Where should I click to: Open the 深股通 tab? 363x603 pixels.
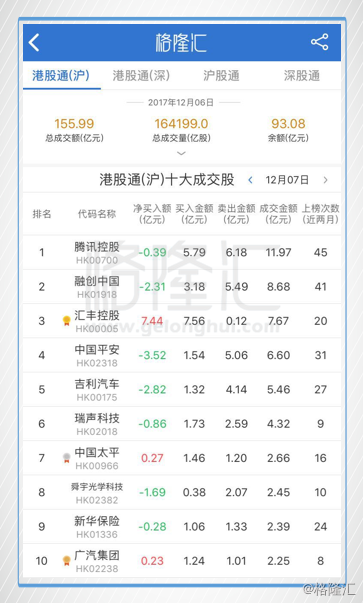click(x=302, y=76)
